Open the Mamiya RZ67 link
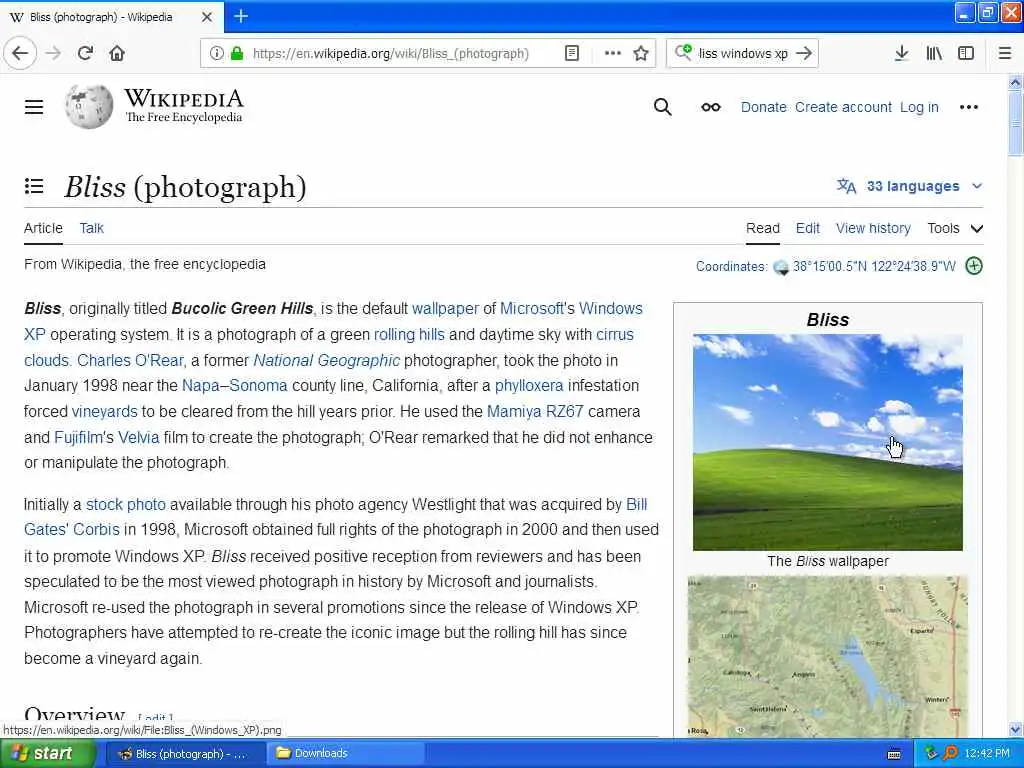 (x=535, y=411)
